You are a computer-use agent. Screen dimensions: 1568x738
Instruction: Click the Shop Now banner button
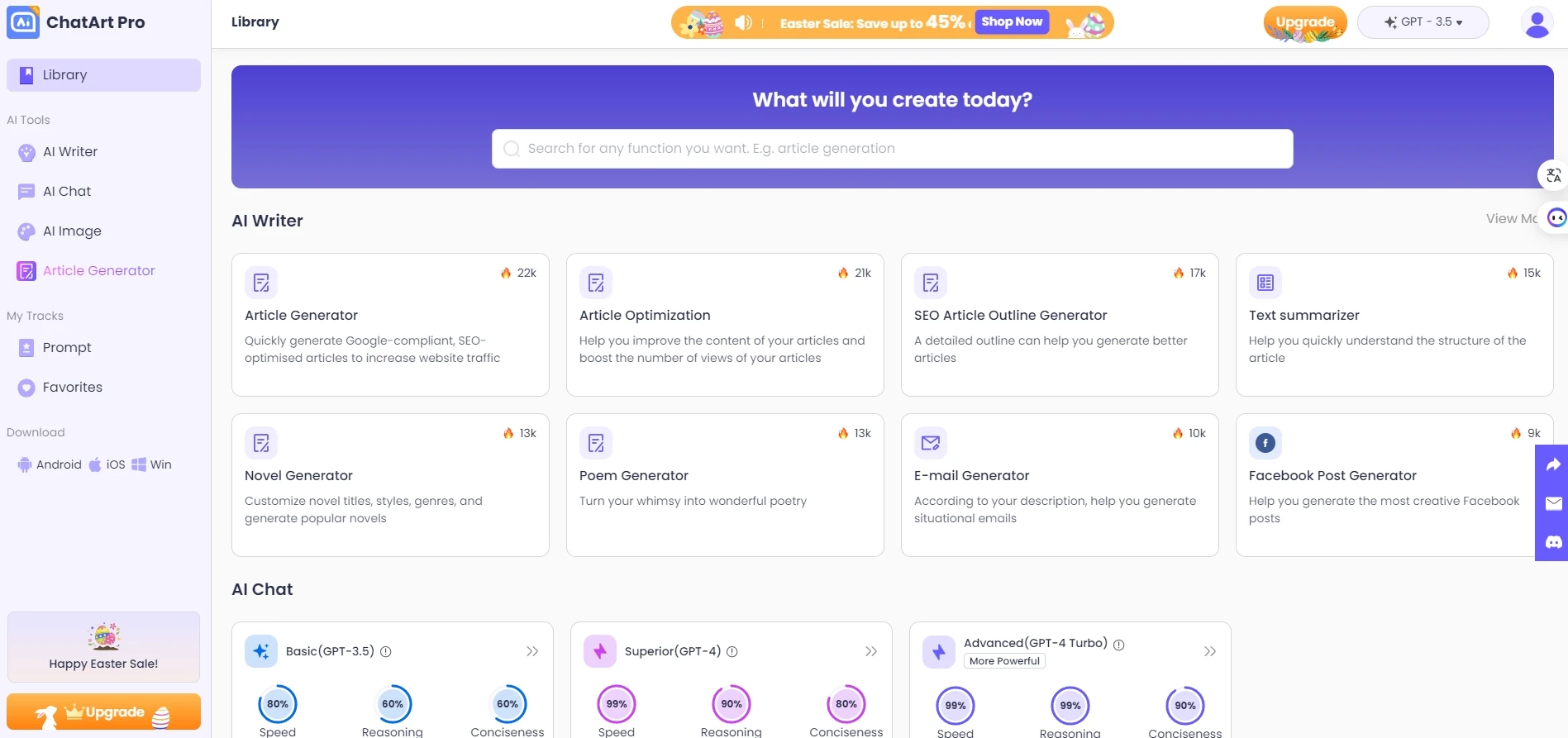[x=1012, y=21]
